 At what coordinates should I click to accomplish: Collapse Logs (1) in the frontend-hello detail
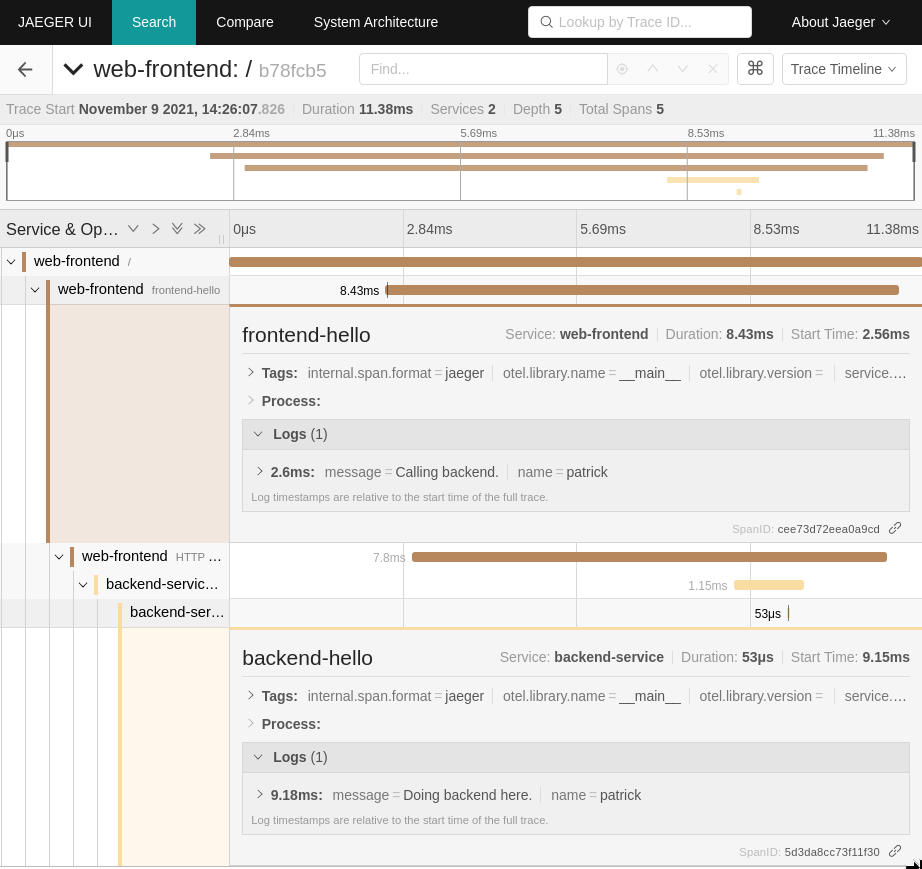[x=576, y=434]
